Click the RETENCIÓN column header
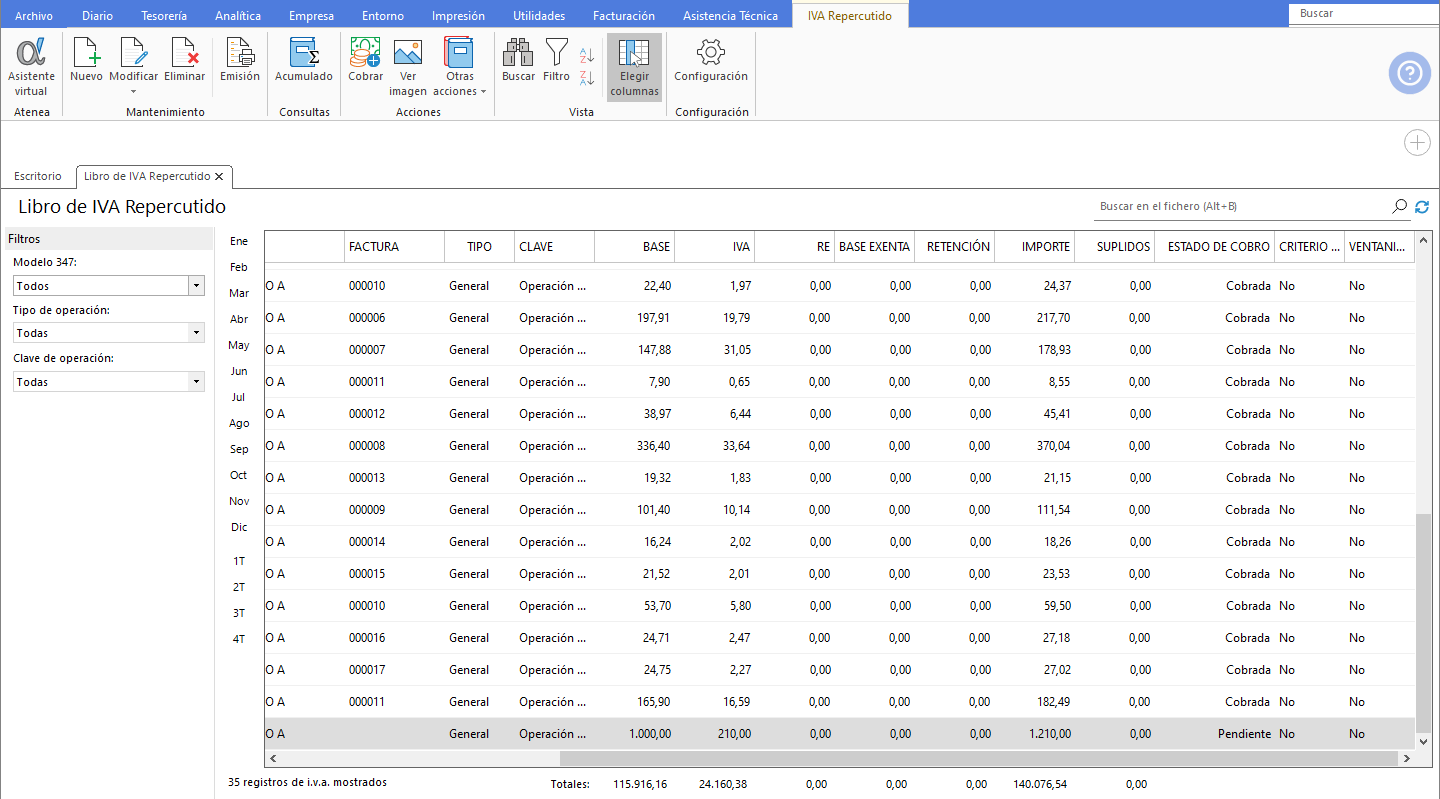The image size is (1440, 799). click(x=954, y=246)
